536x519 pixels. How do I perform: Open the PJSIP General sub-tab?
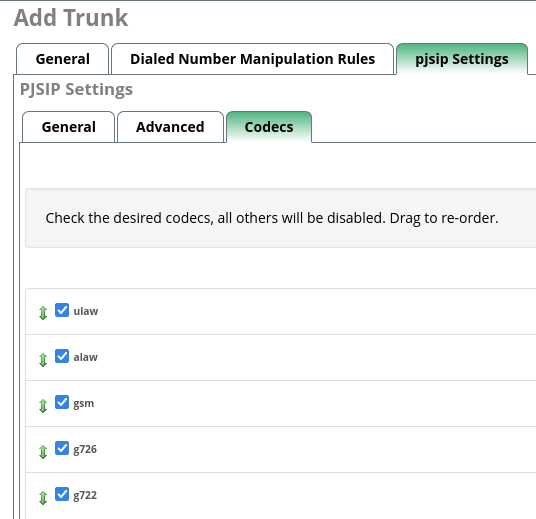click(68, 127)
